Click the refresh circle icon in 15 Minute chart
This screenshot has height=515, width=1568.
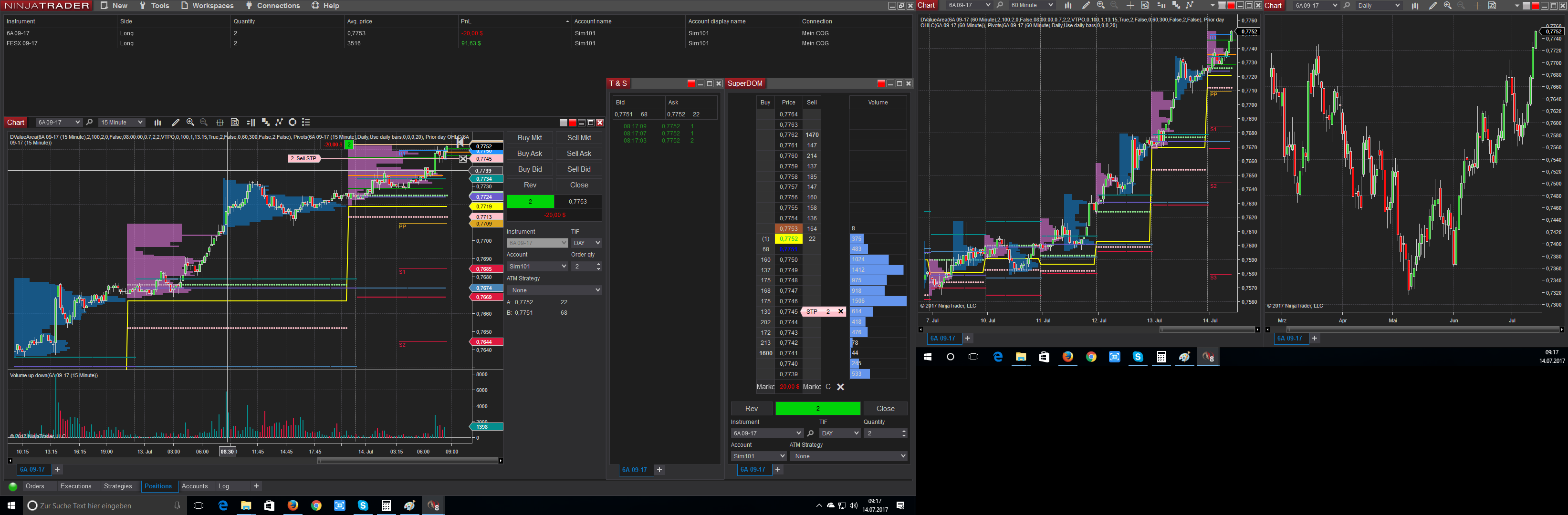(x=292, y=122)
